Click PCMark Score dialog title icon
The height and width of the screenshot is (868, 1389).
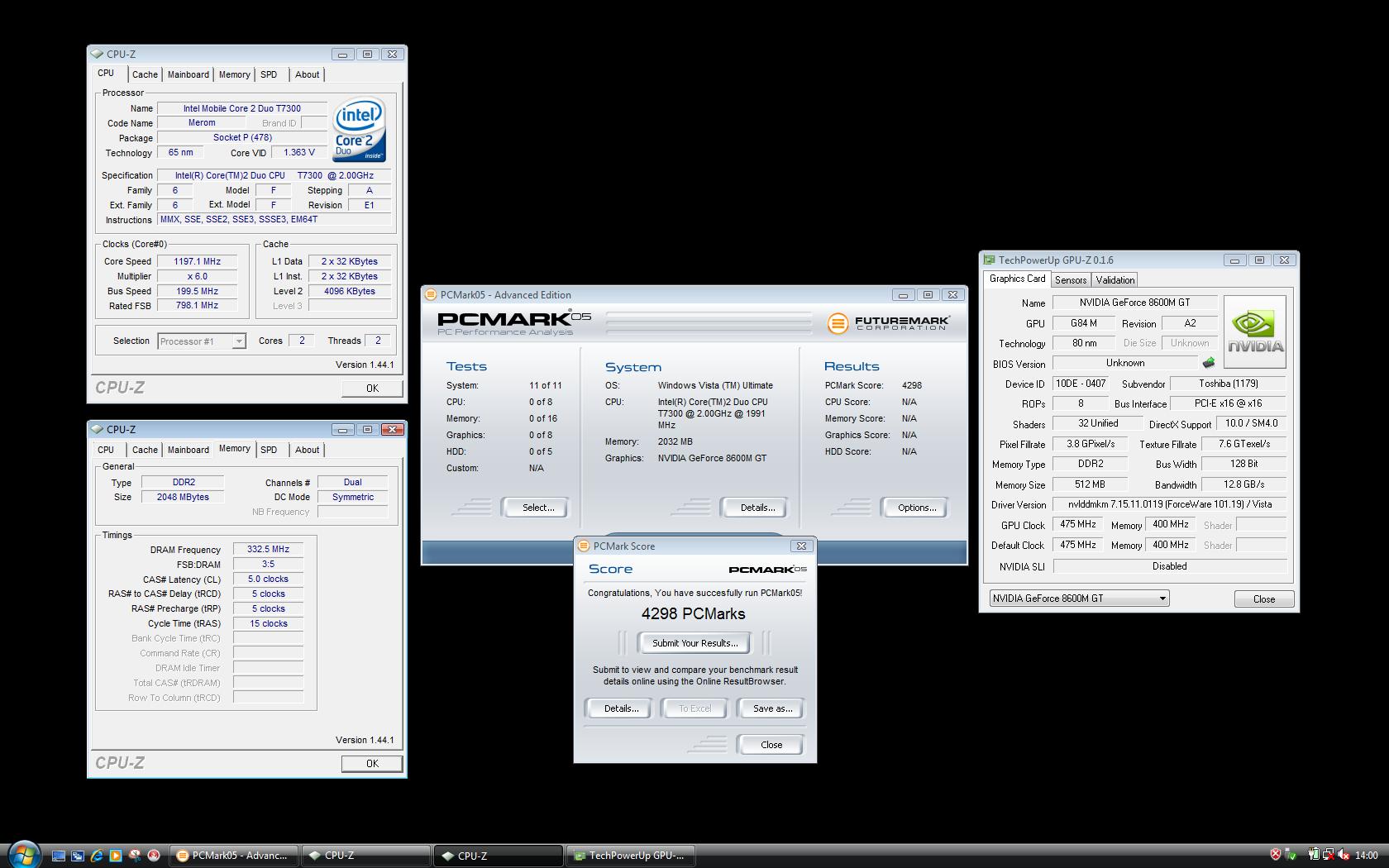[584, 546]
